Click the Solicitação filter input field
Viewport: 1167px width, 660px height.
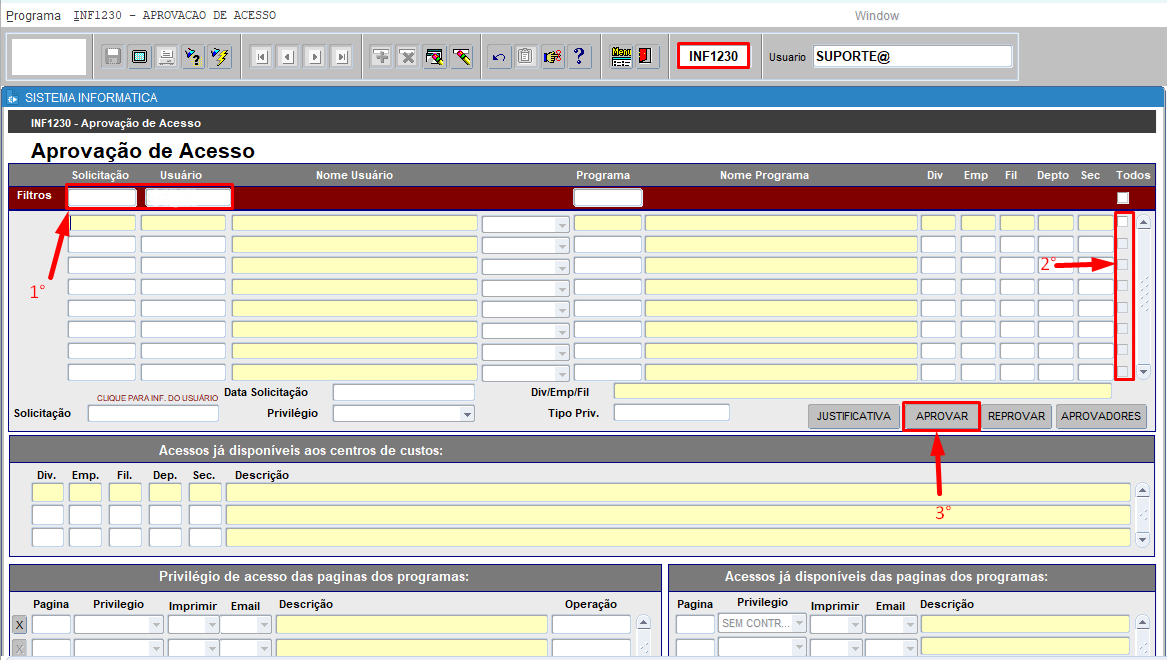coord(102,197)
